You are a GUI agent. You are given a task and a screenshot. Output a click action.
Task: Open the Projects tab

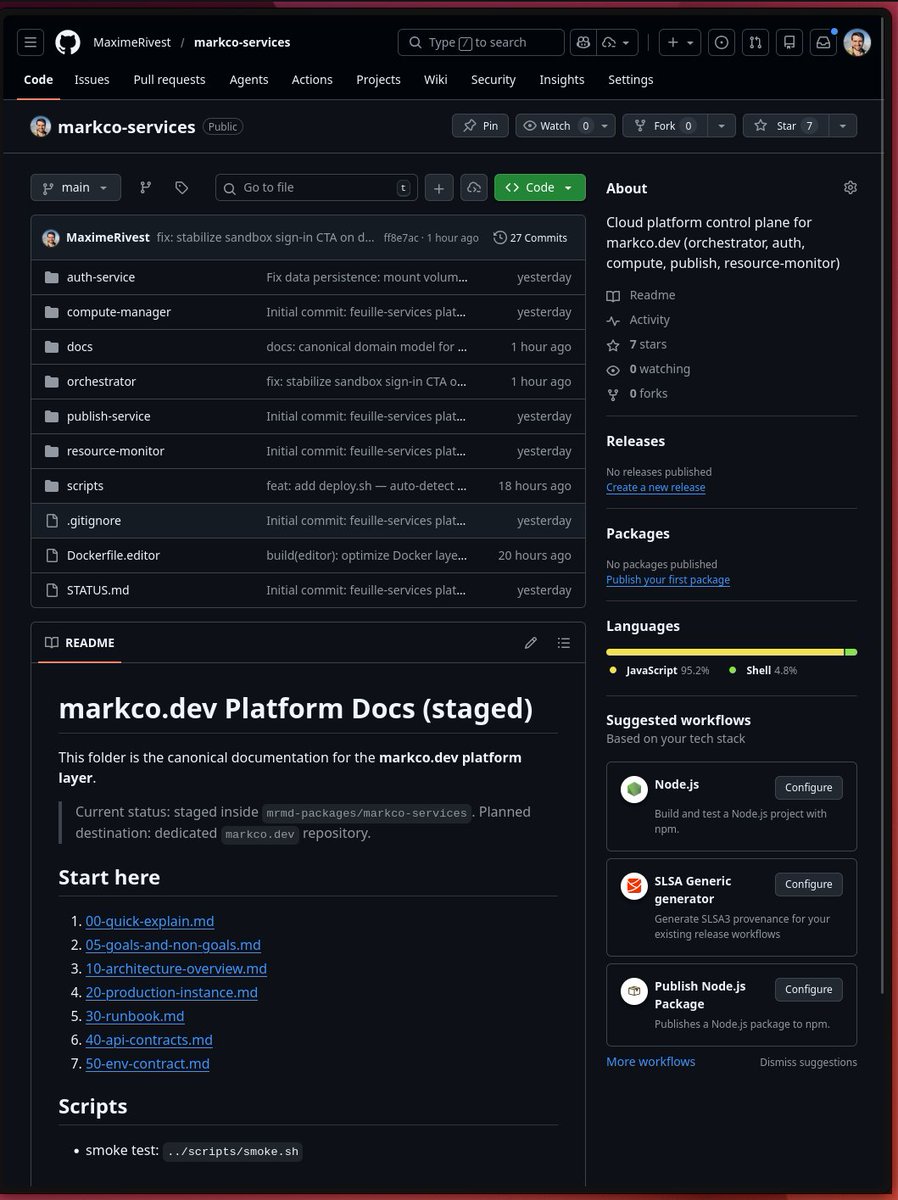378,80
